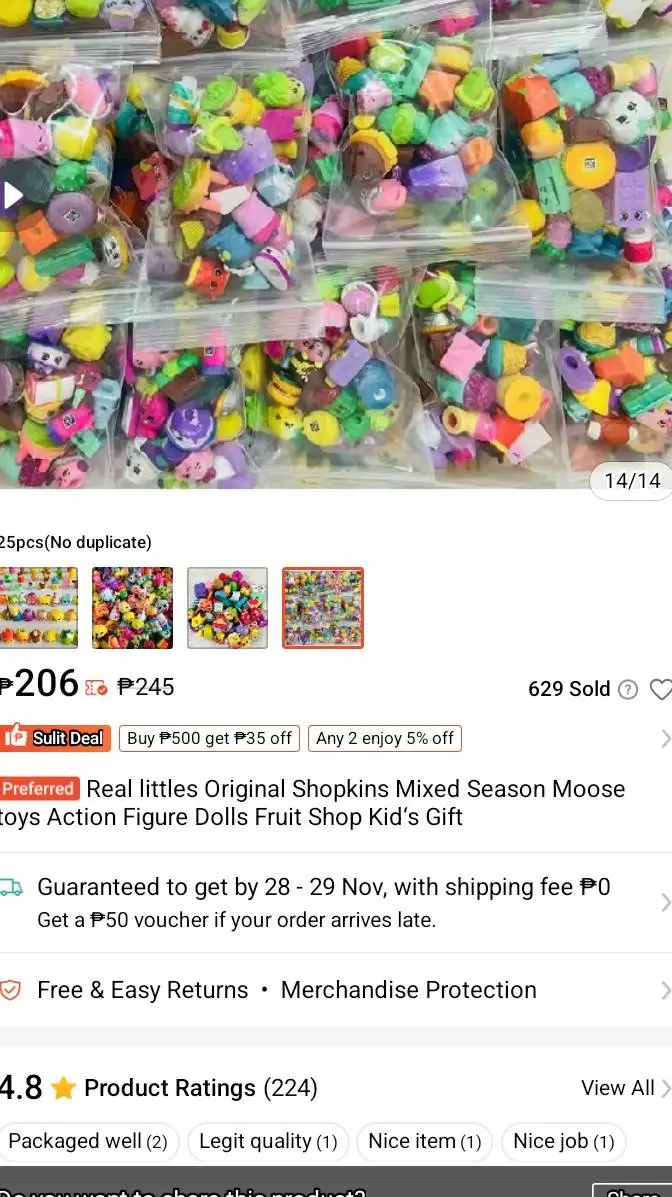Viewport: 672px width, 1197px height.
Task: Tap the rating star icon
Action: (63, 1088)
